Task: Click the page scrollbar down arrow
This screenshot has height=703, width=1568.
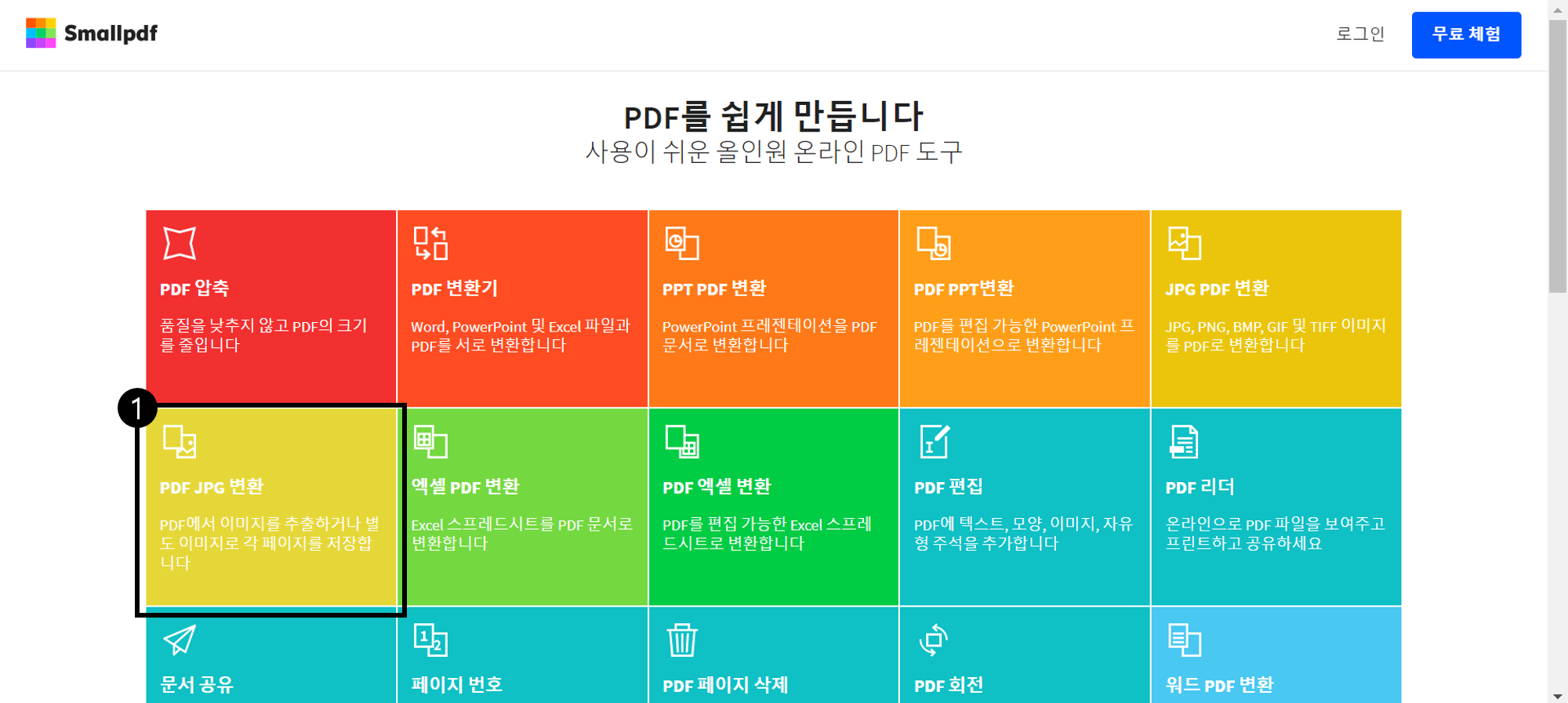Action: point(1558,695)
